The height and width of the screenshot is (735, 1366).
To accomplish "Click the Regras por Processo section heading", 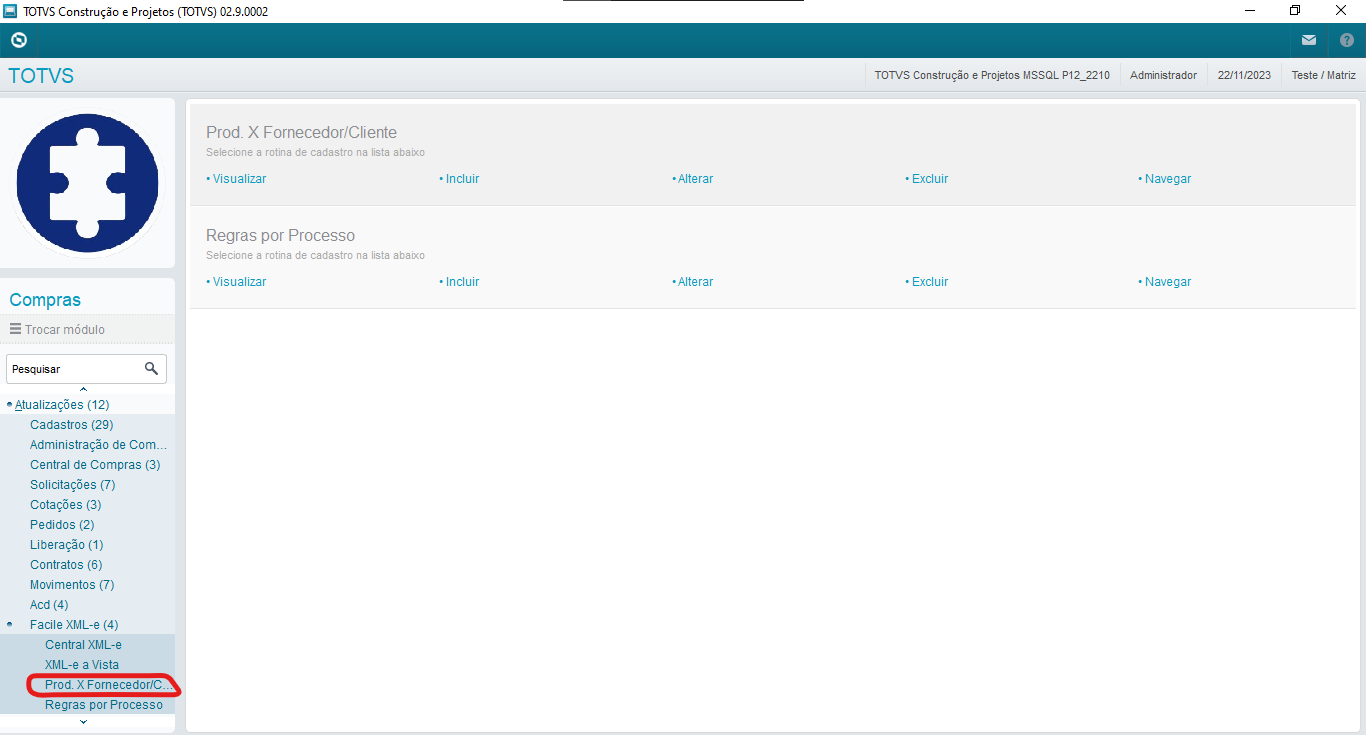I will click(x=280, y=235).
